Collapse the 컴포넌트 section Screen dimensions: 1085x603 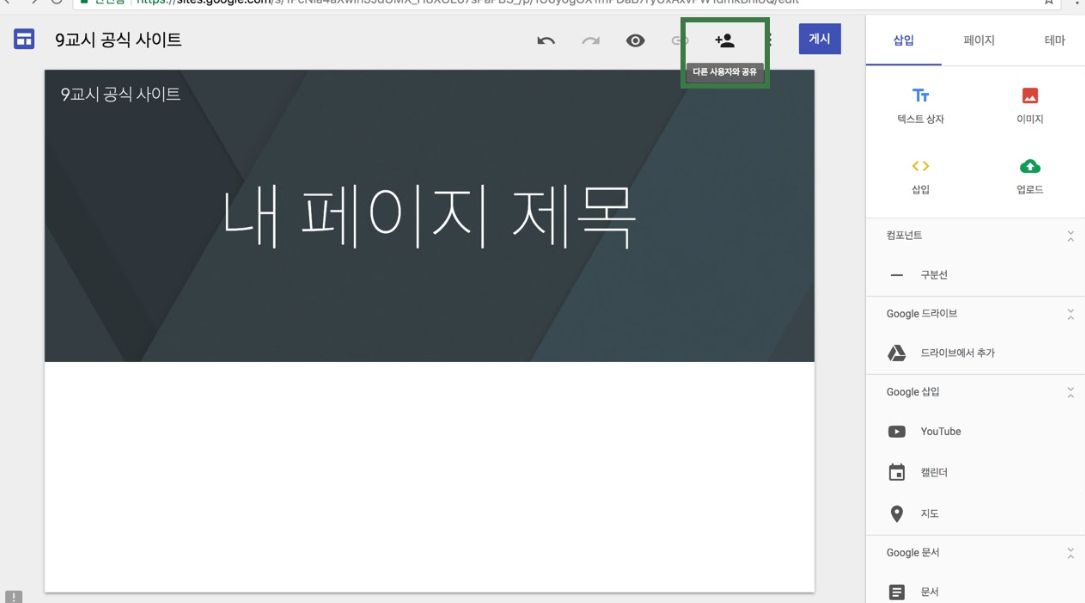point(1070,236)
